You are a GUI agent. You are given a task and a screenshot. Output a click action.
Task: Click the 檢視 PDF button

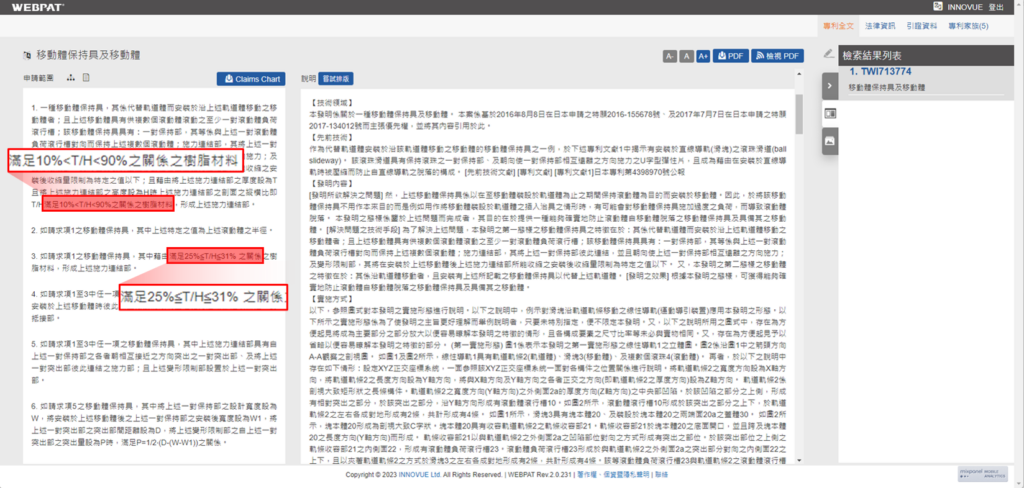[x=776, y=56]
